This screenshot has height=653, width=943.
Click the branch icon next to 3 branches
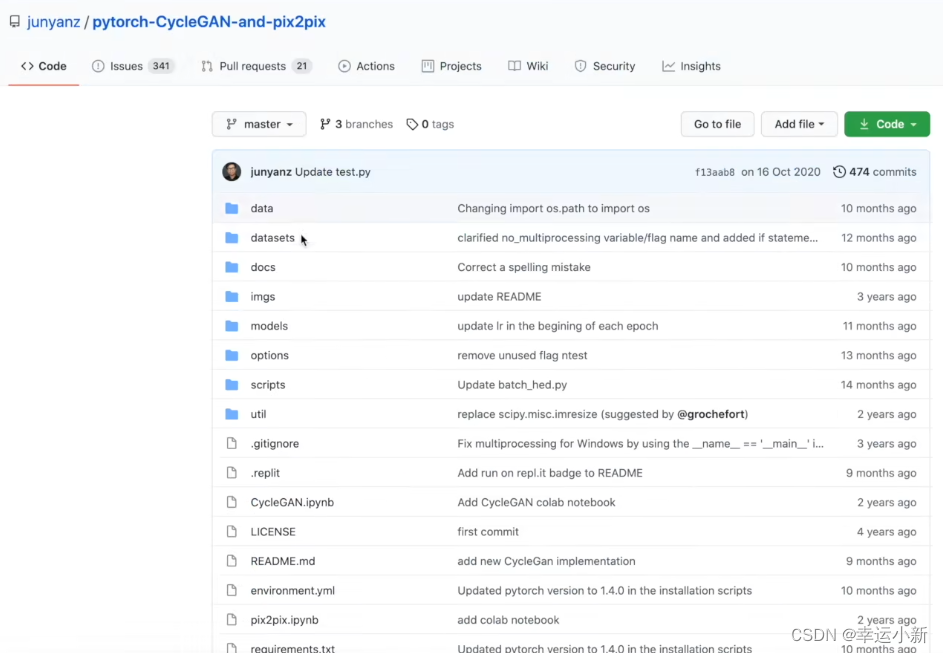click(x=325, y=124)
